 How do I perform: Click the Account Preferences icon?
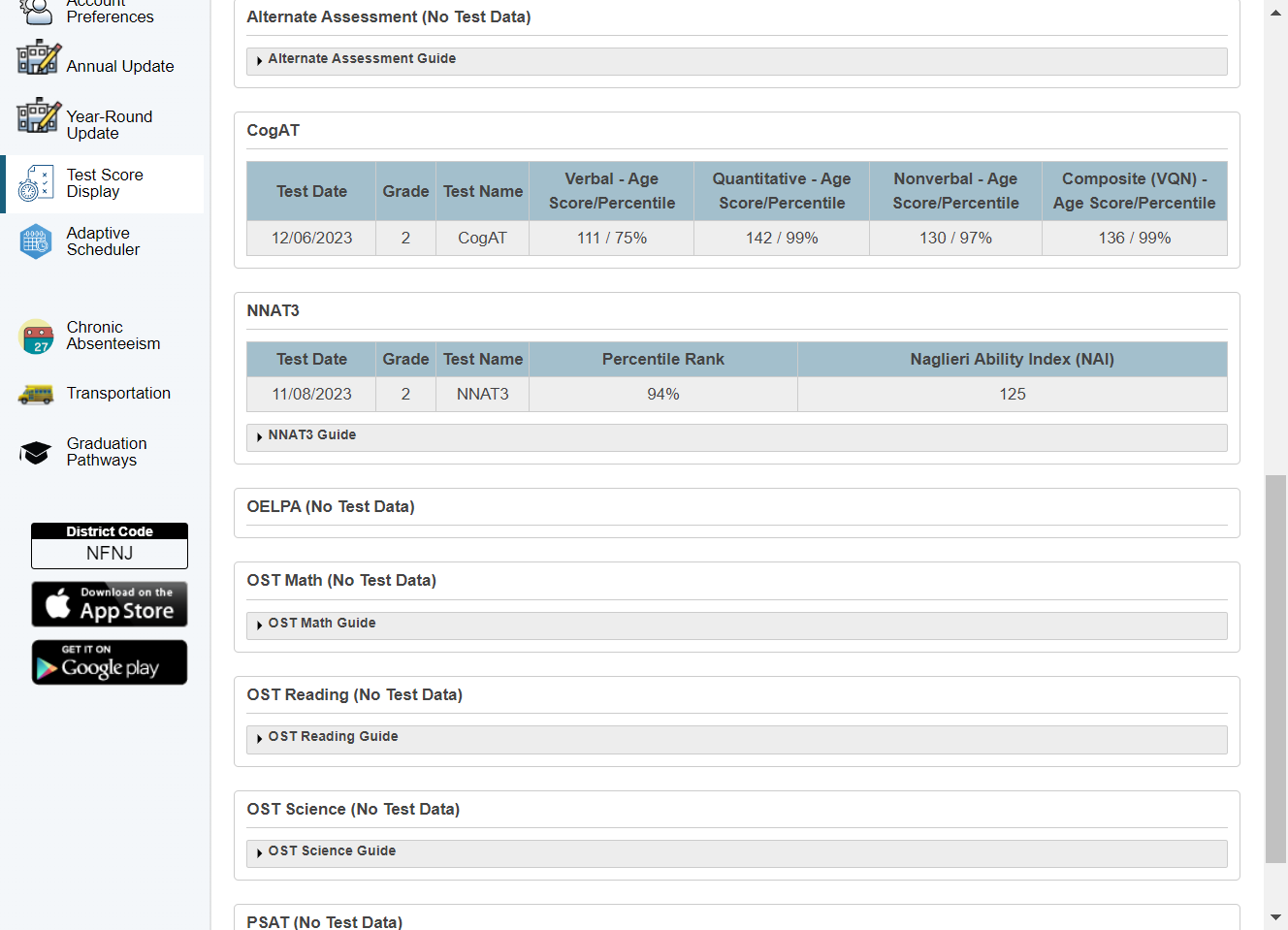click(37, 12)
